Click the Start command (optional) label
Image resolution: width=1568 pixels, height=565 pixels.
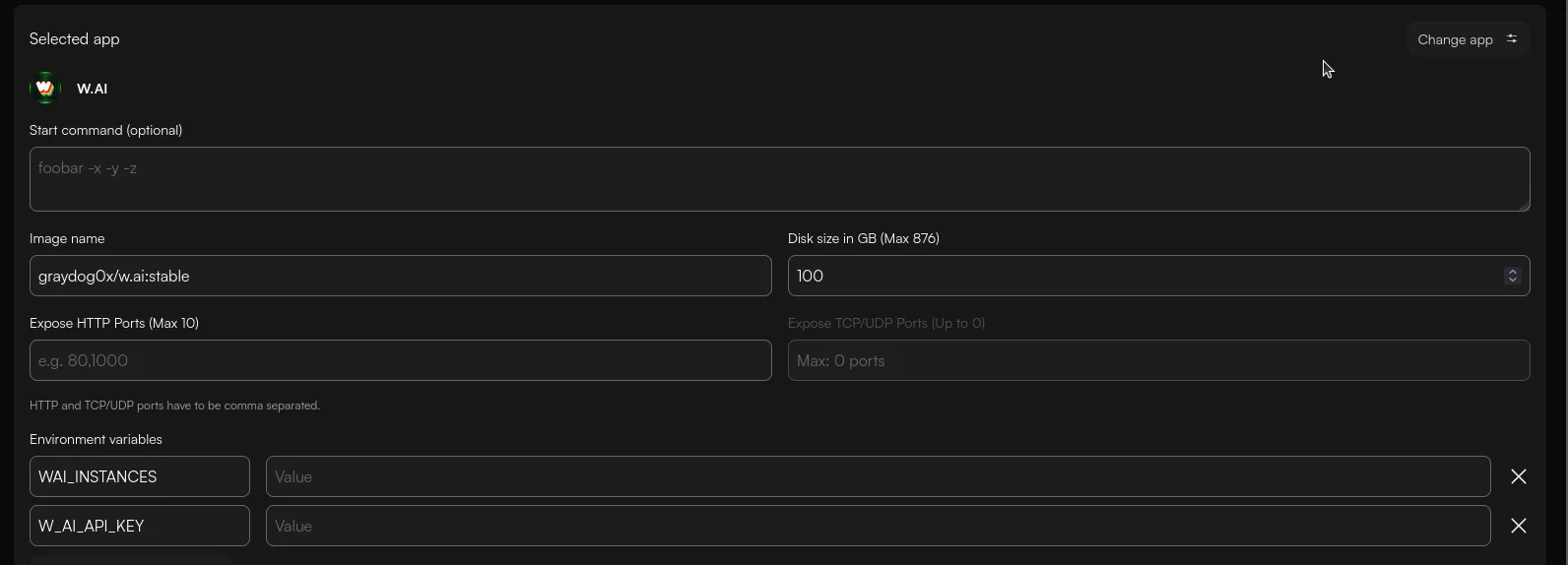pyautogui.click(x=105, y=130)
